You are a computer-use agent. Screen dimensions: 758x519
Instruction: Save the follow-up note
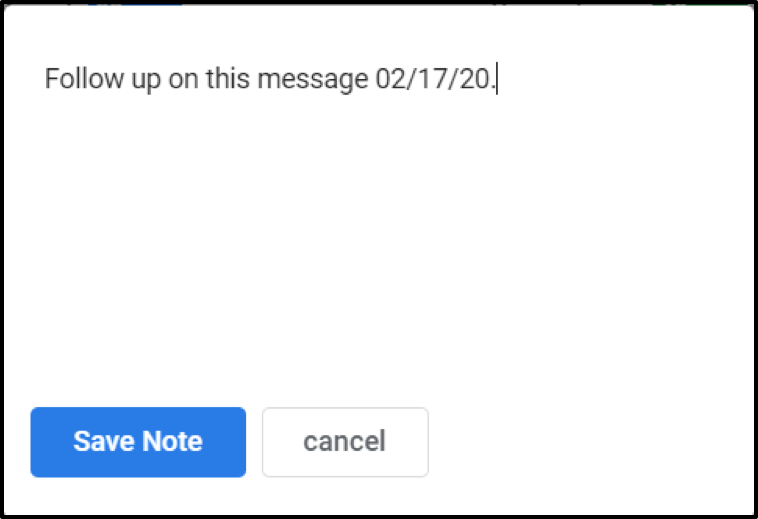click(x=138, y=442)
